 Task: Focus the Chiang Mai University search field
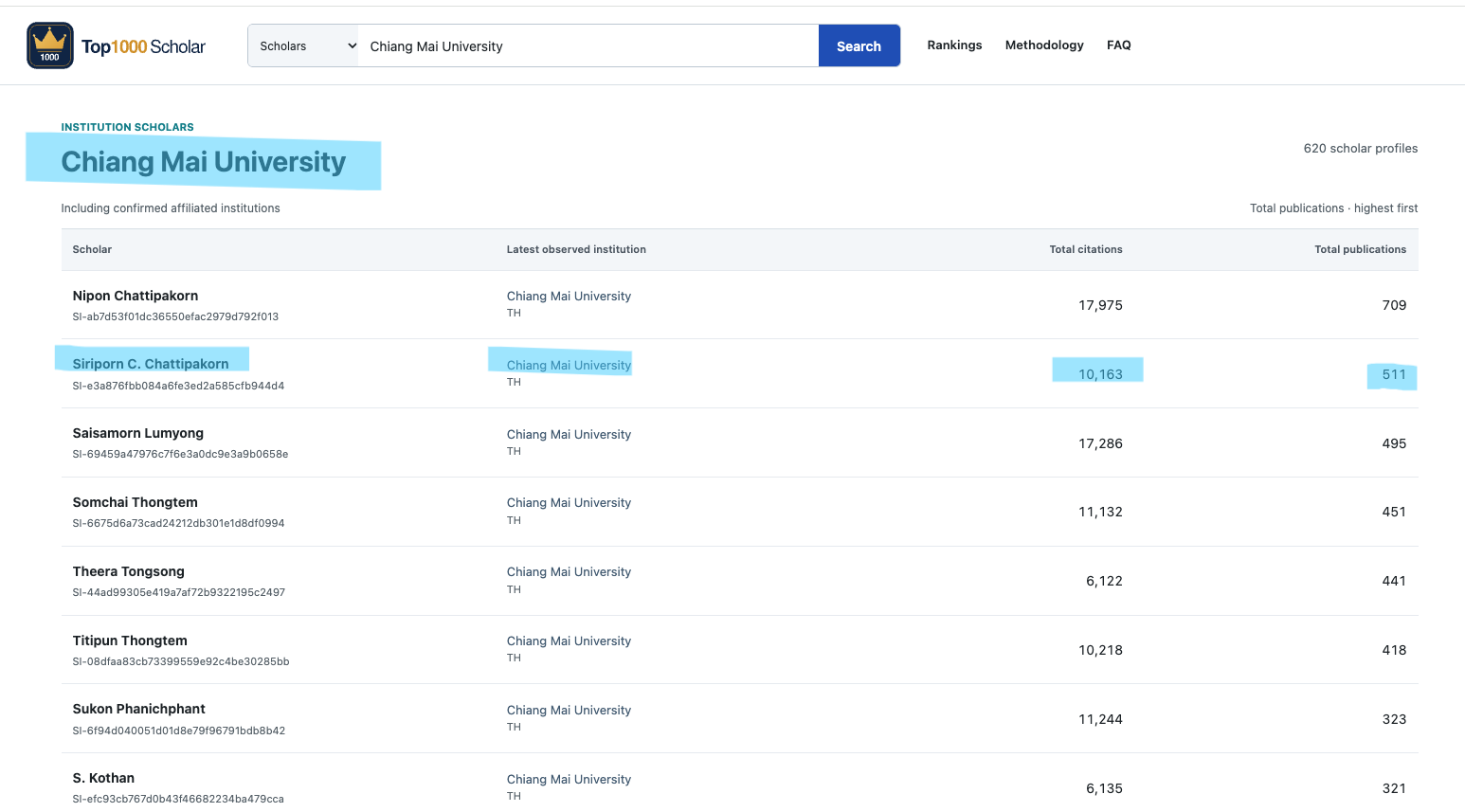(x=588, y=45)
